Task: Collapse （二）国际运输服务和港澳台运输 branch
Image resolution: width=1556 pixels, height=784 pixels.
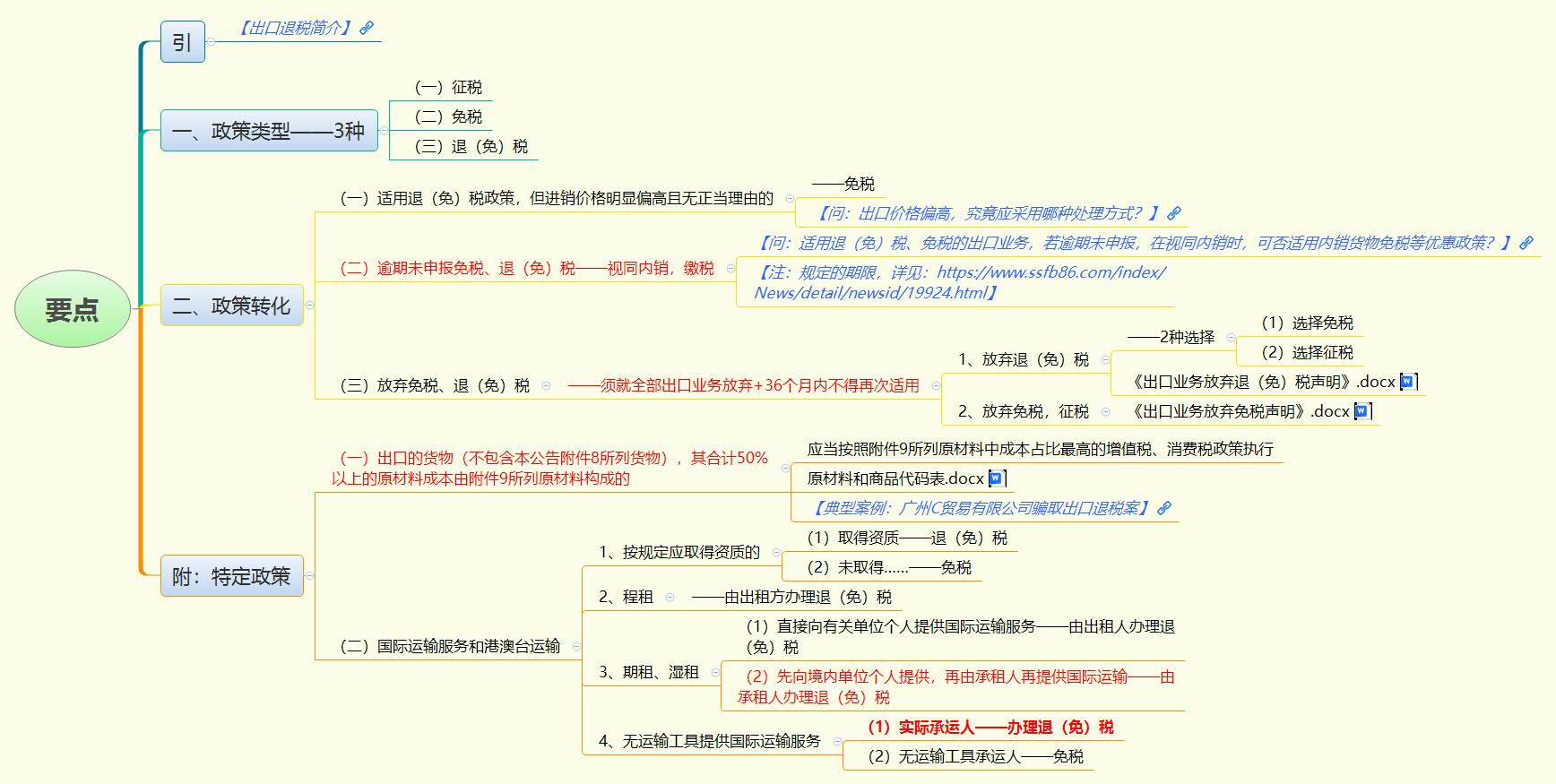Action: tap(576, 646)
